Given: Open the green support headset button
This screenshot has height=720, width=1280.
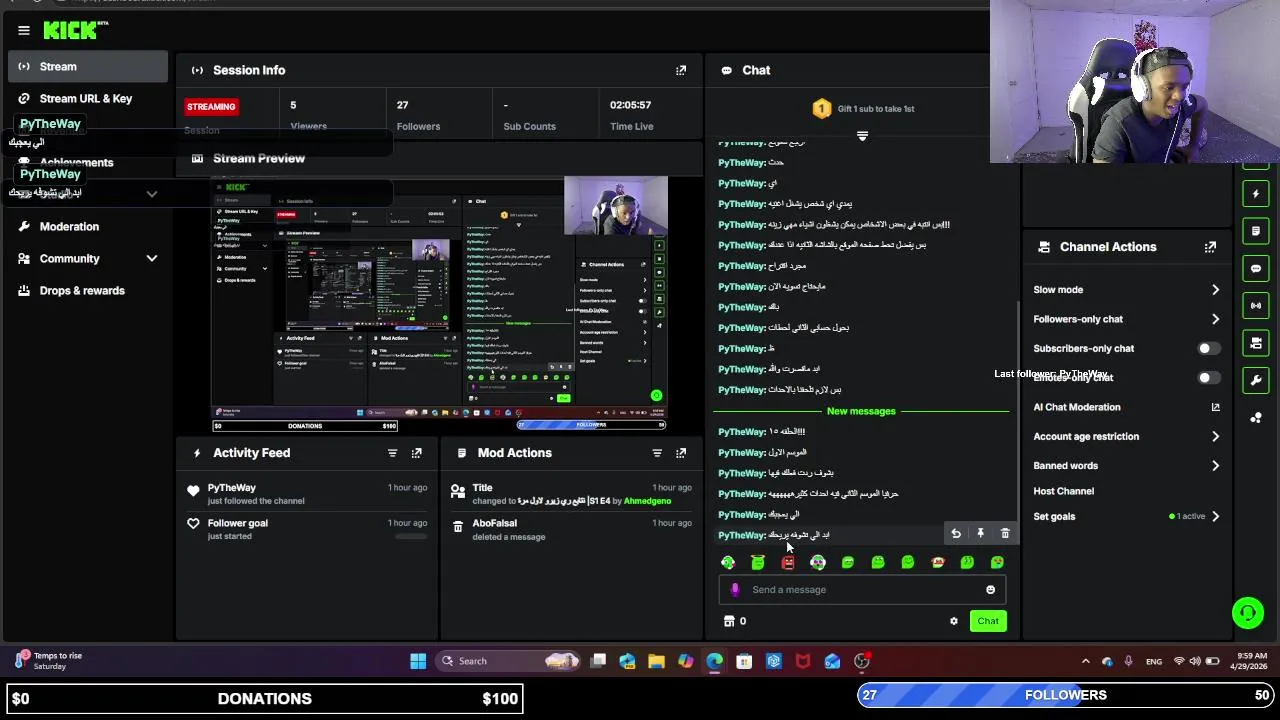Looking at the screenshot, I should click(1248, 612).
